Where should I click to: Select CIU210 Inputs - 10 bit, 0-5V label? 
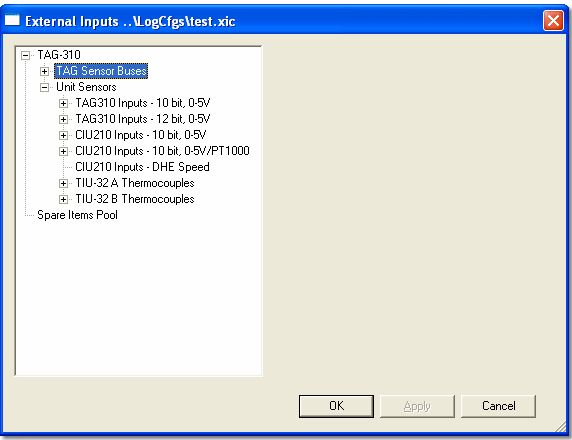[140, 135]
